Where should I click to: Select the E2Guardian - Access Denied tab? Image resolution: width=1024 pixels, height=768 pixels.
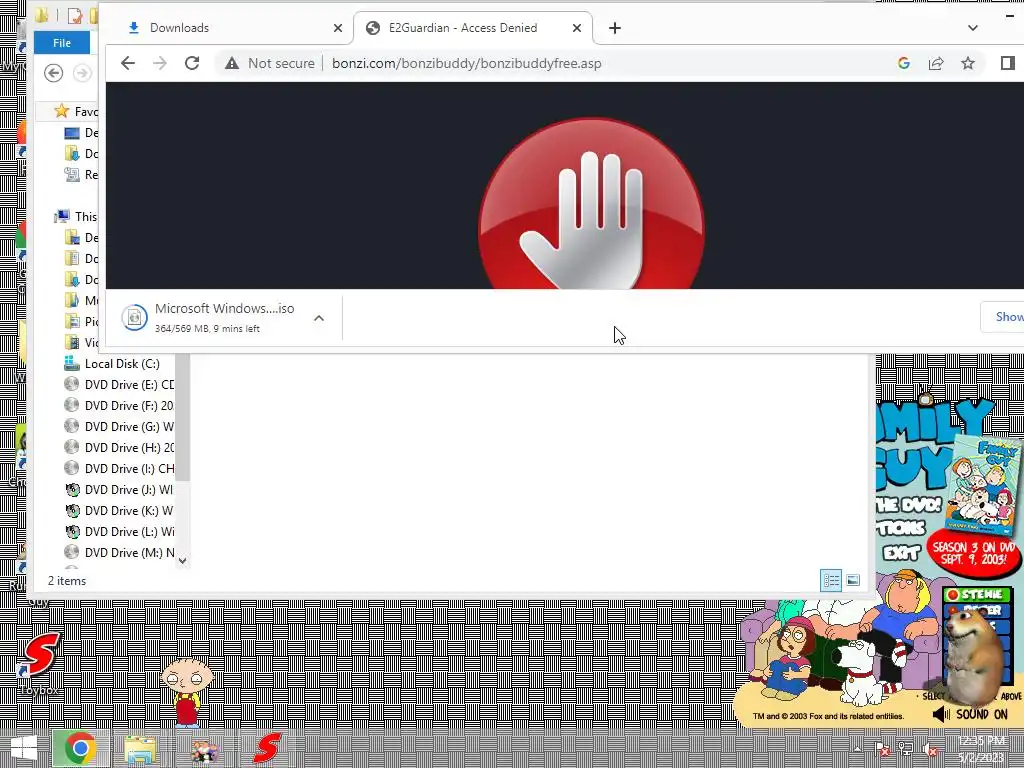[x=473, y=28]
